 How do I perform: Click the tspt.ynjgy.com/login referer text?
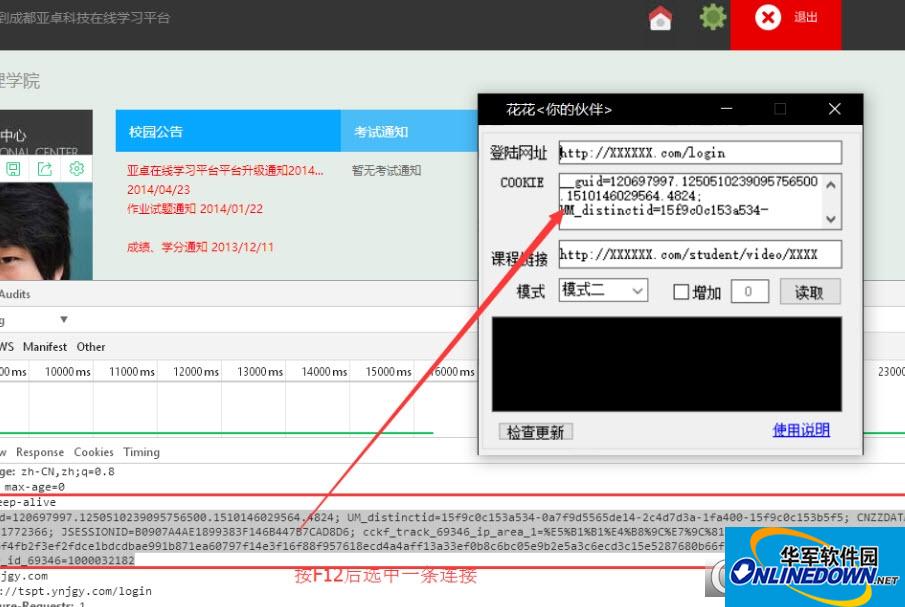[76, 591]
